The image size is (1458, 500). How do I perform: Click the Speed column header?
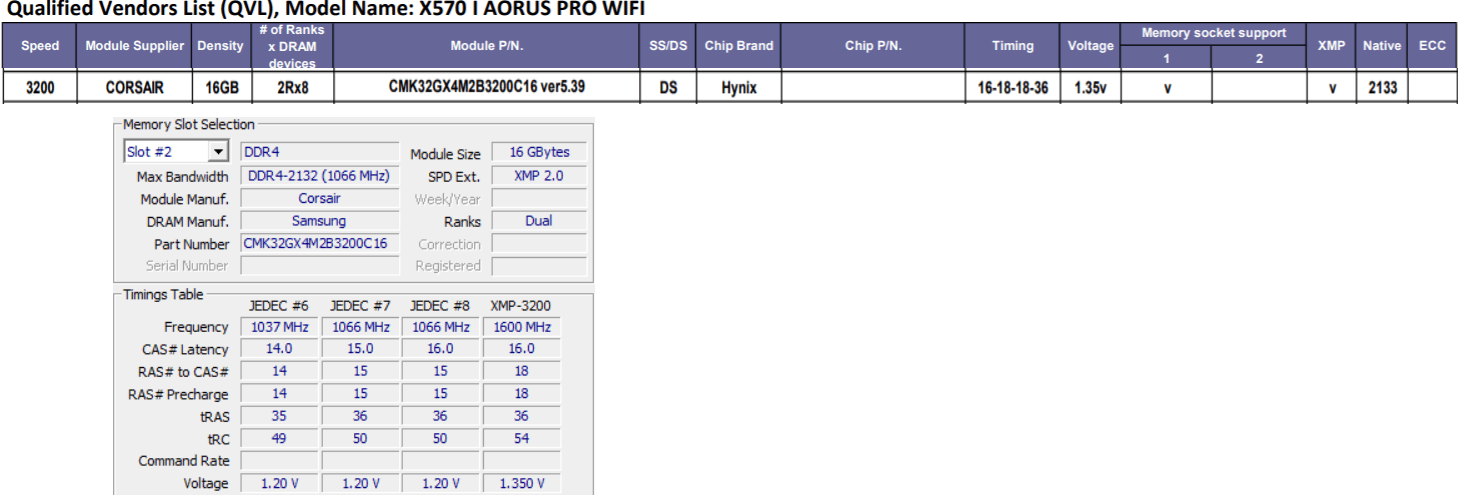coord(40,46)
